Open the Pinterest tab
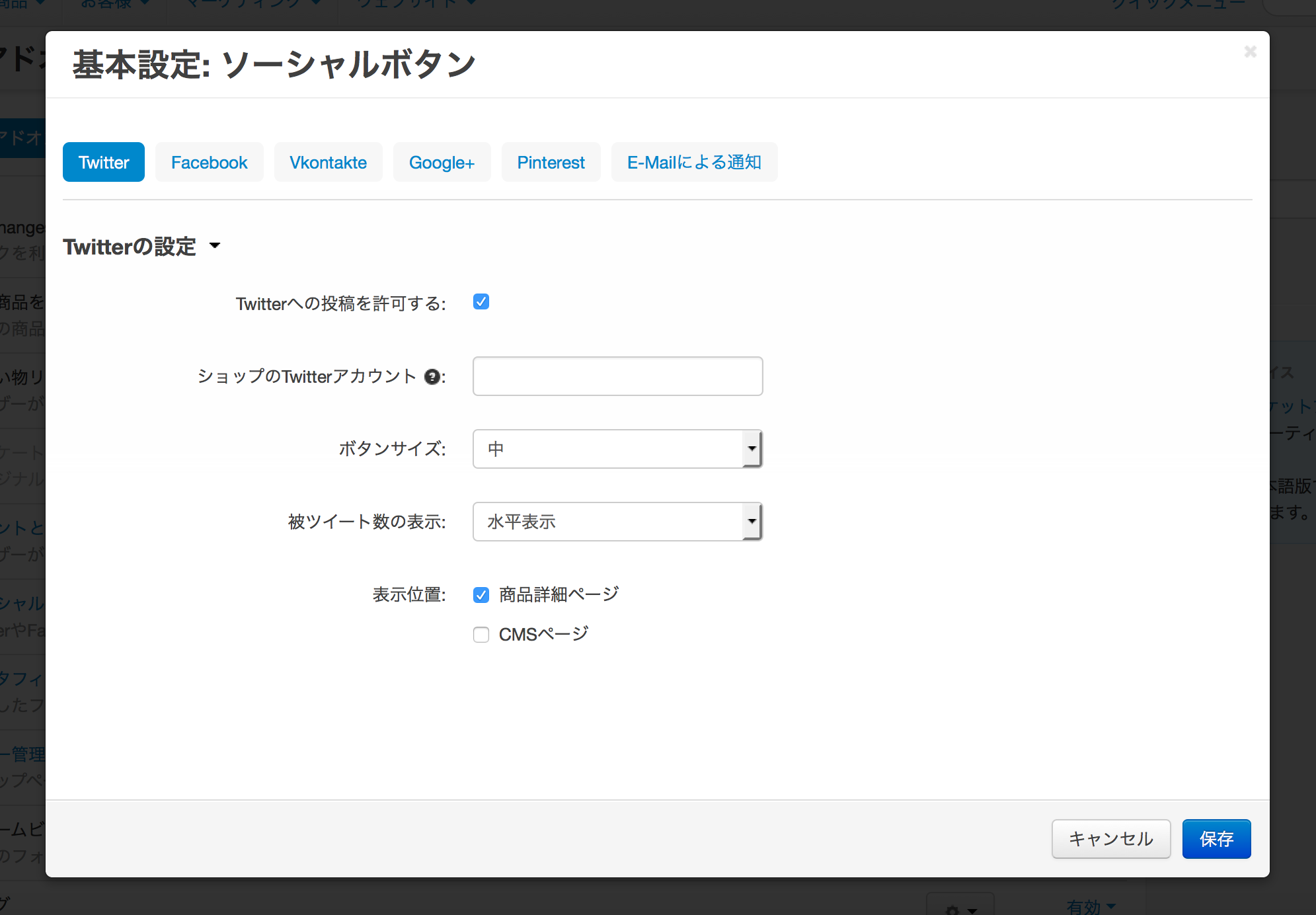Screen dimensions: 1316x915 [x=551, y=162]
